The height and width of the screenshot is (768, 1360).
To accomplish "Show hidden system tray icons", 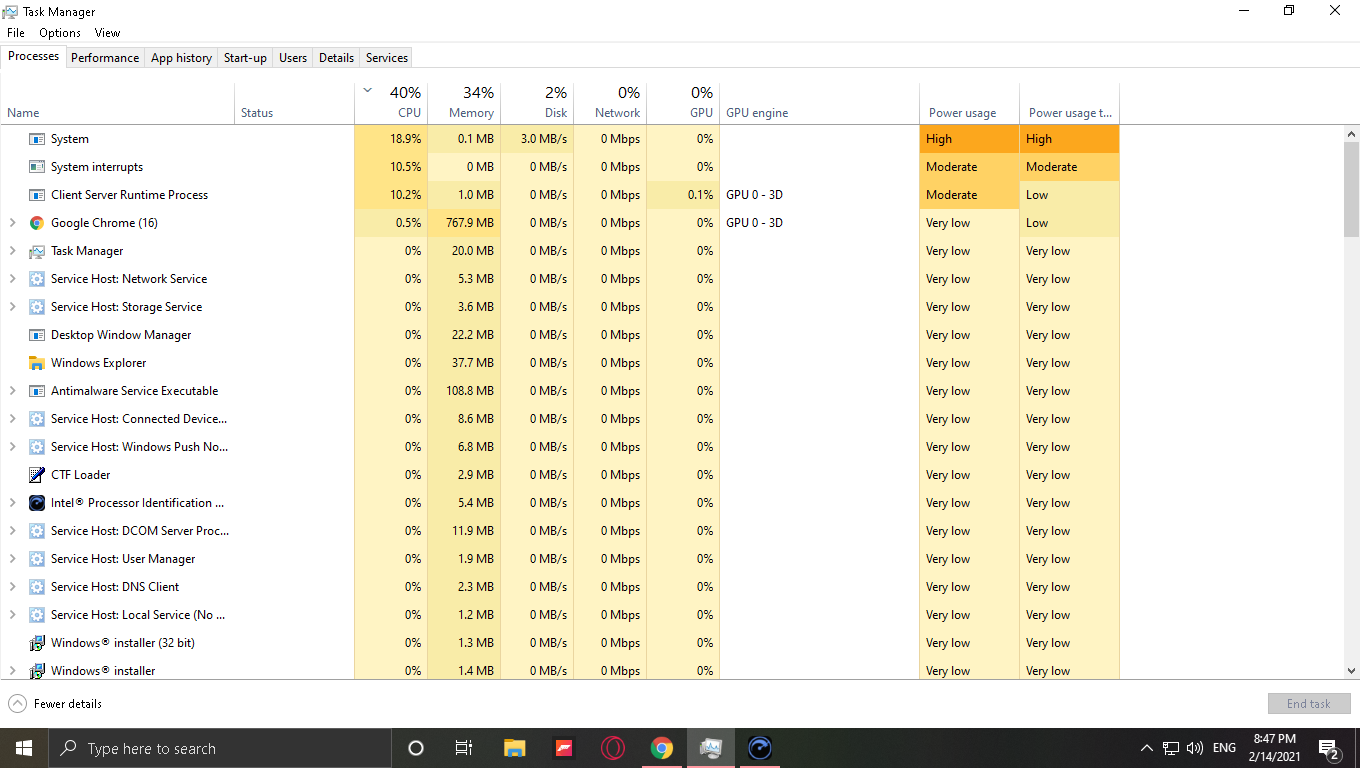I will tap(1146, 748).
